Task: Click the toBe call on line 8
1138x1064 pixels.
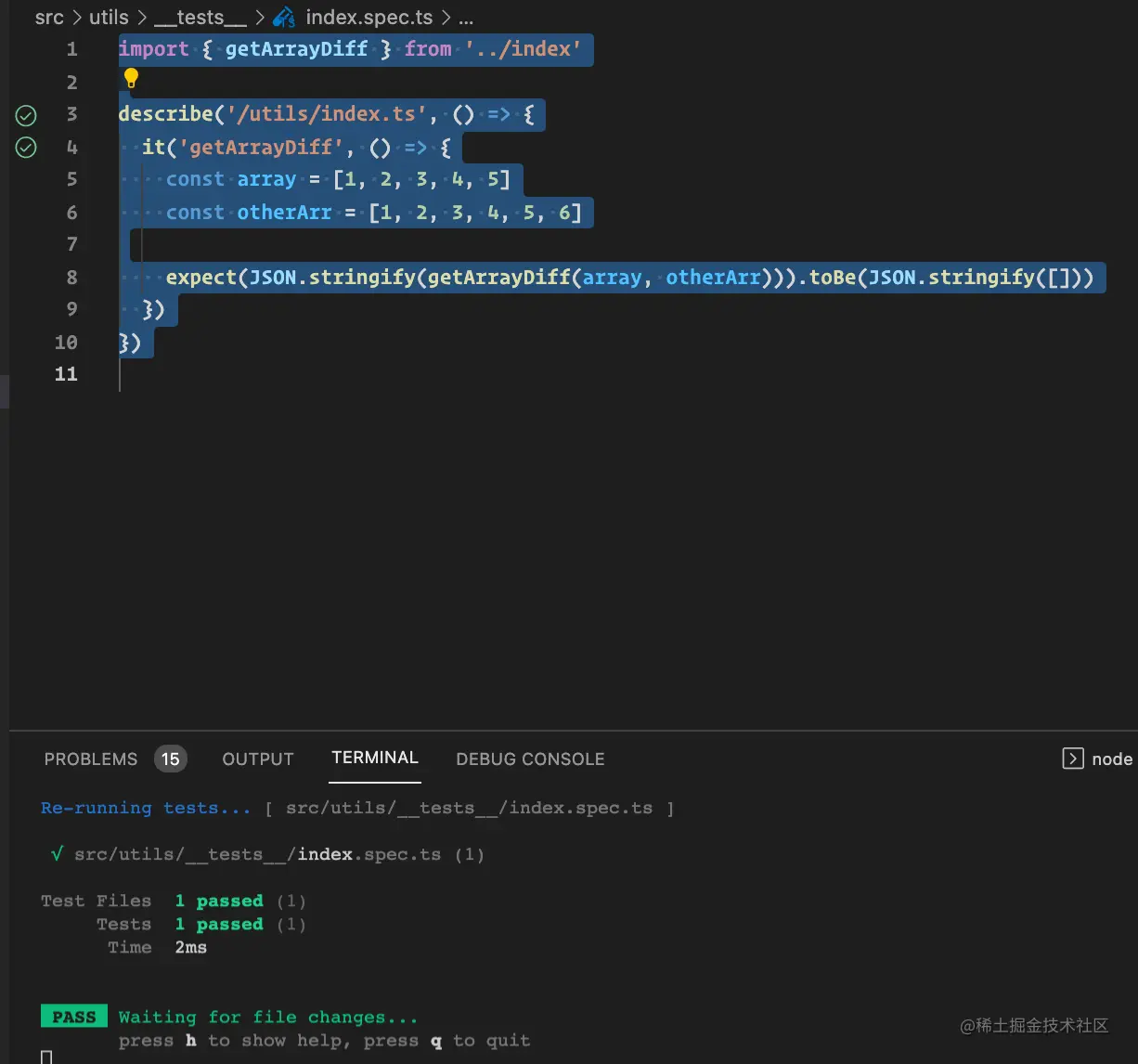Action: [832, 277]
